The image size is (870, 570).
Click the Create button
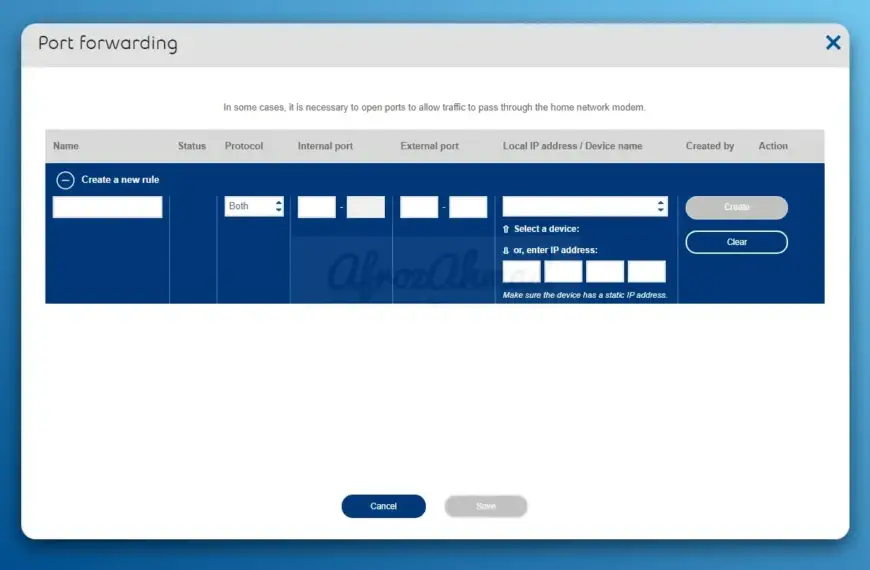coord(736,207)
